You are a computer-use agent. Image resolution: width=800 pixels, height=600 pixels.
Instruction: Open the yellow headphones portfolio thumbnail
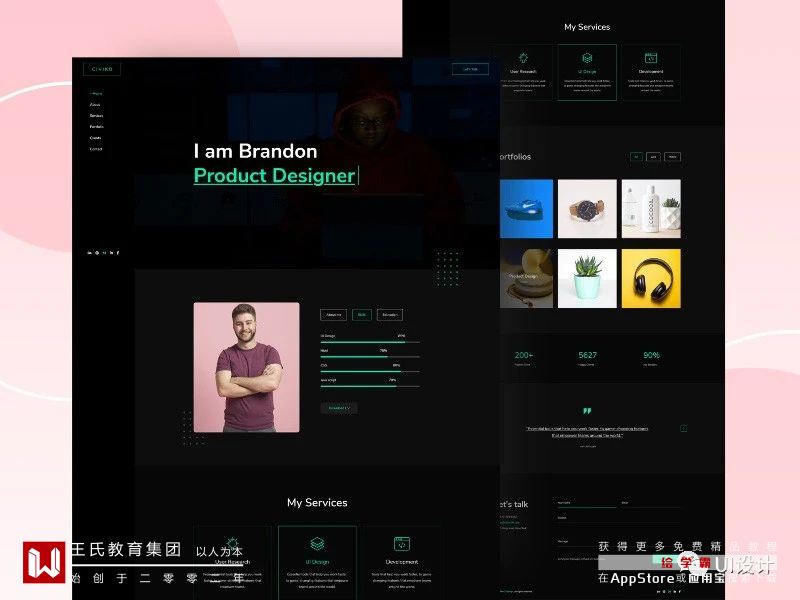pyautogui.click(x=651, y=279)
